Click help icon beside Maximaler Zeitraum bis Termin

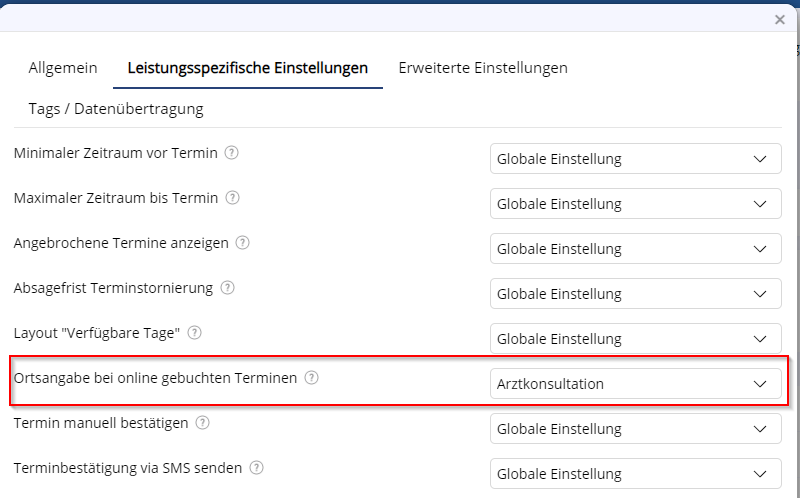point(233,198)
